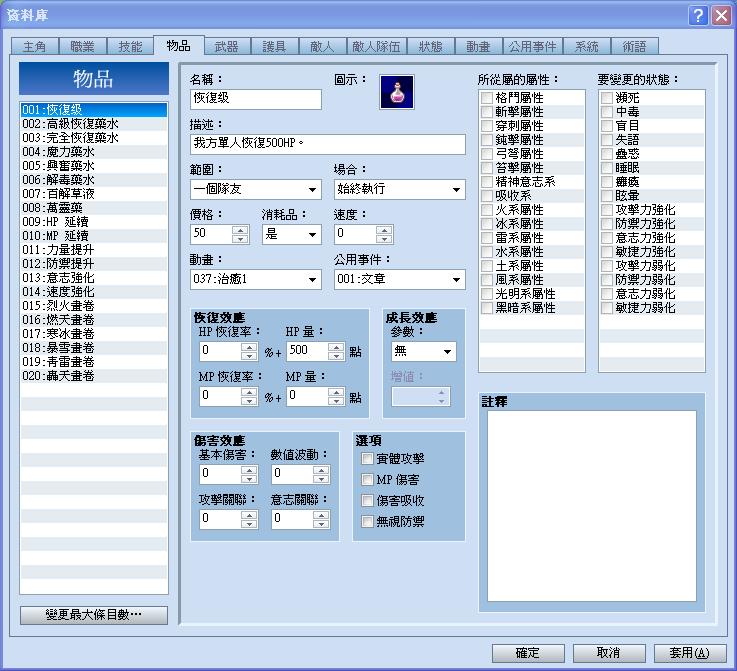Toggle the 睡眠 state checkbox
This screenshot has height=671, width=737.
click(x=607, y=168)
